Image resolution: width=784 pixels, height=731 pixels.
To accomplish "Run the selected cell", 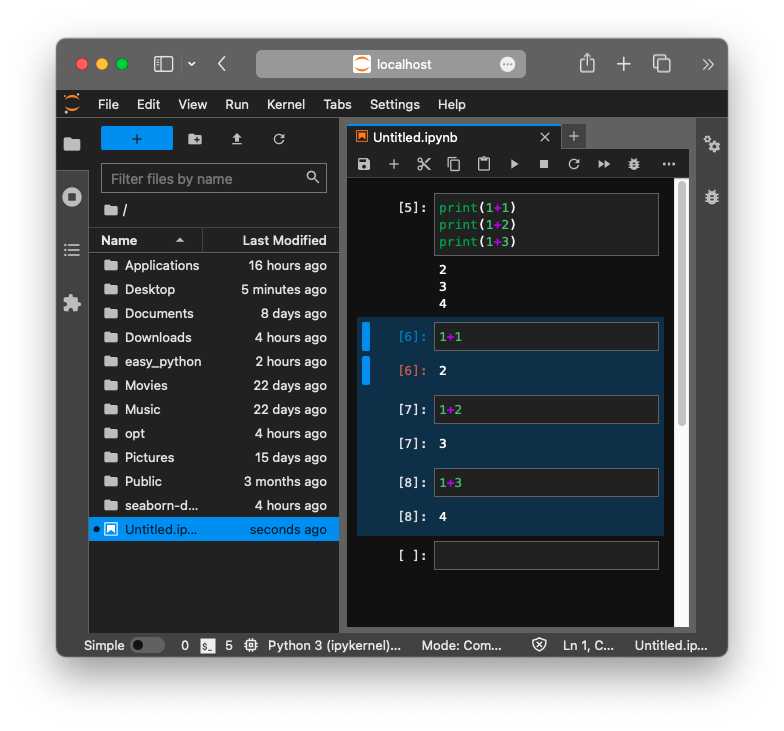I will (514, 164).
